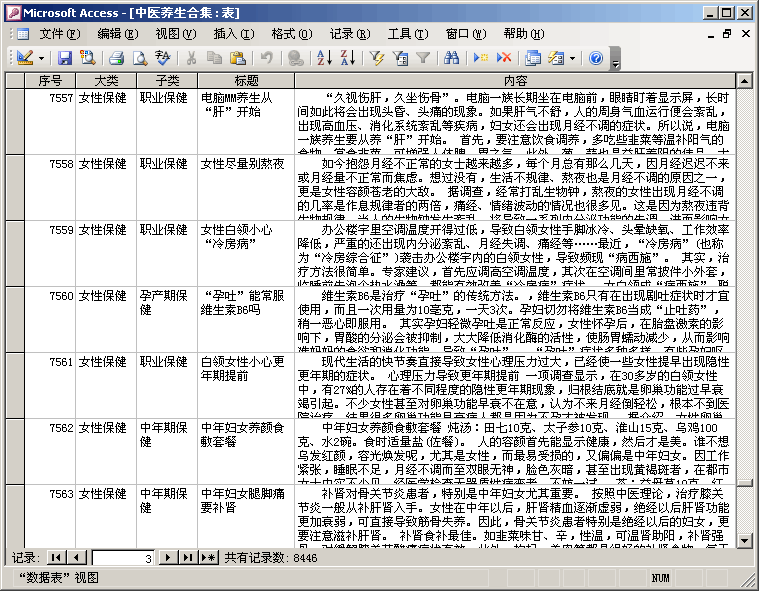Open the 编辑 menu
The image size is (759, 591).
click(118, 34)
